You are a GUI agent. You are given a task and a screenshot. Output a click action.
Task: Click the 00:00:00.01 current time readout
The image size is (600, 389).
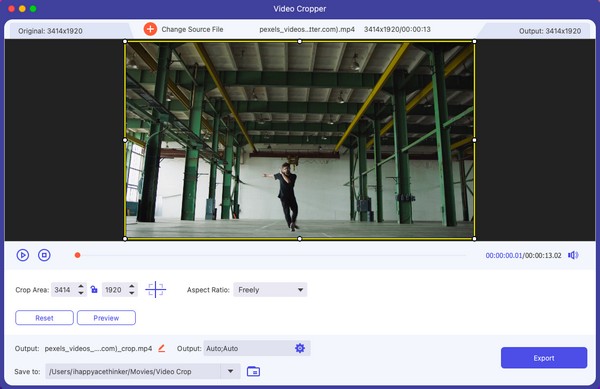tap(504, 256)
